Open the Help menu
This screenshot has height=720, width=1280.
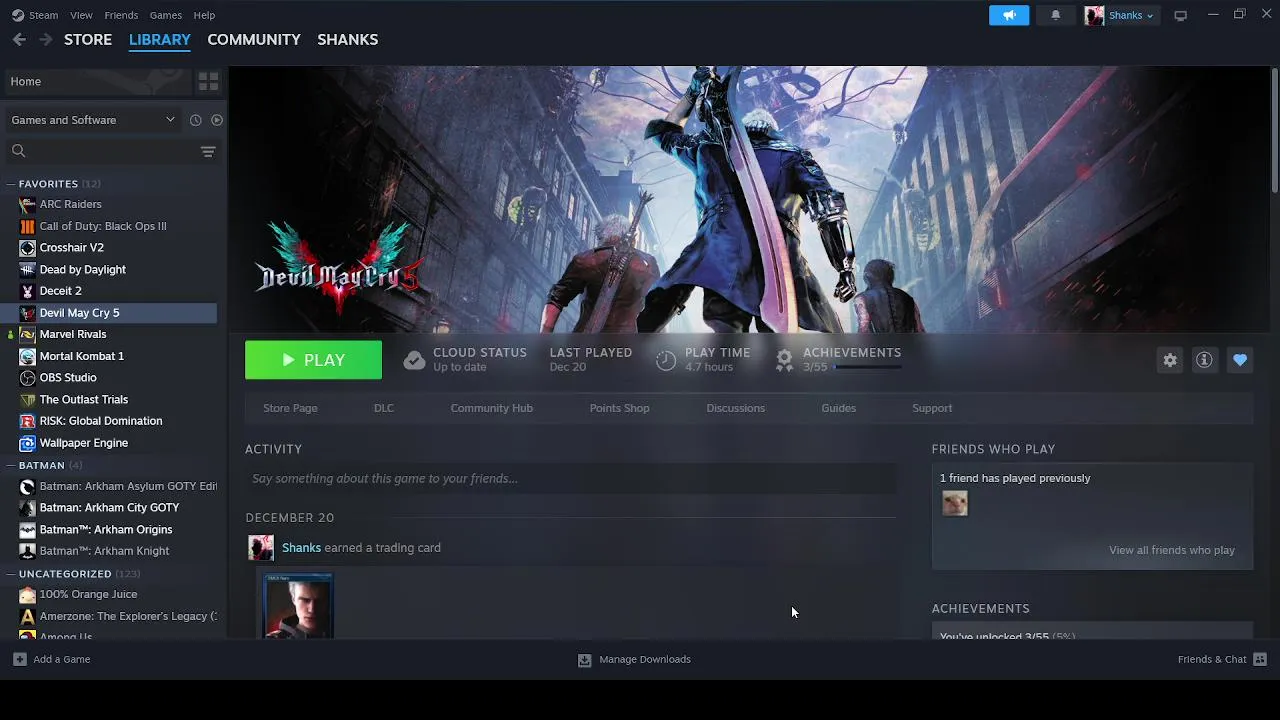204,15
